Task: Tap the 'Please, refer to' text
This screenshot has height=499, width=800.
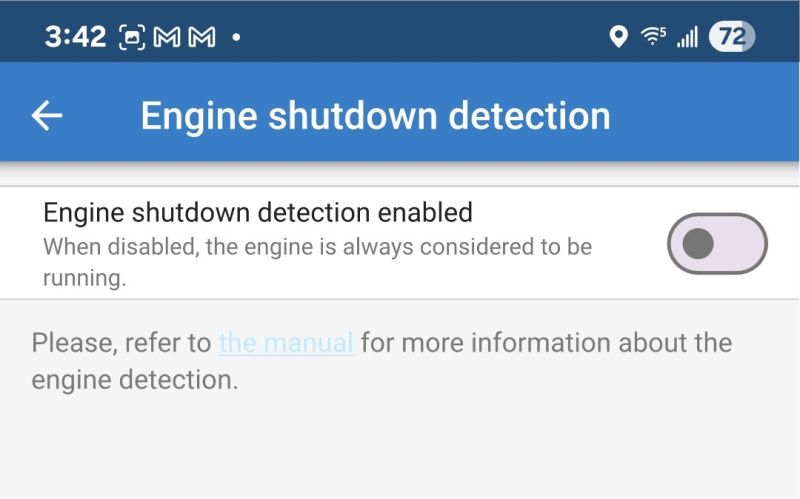Action: coord(121,342)
